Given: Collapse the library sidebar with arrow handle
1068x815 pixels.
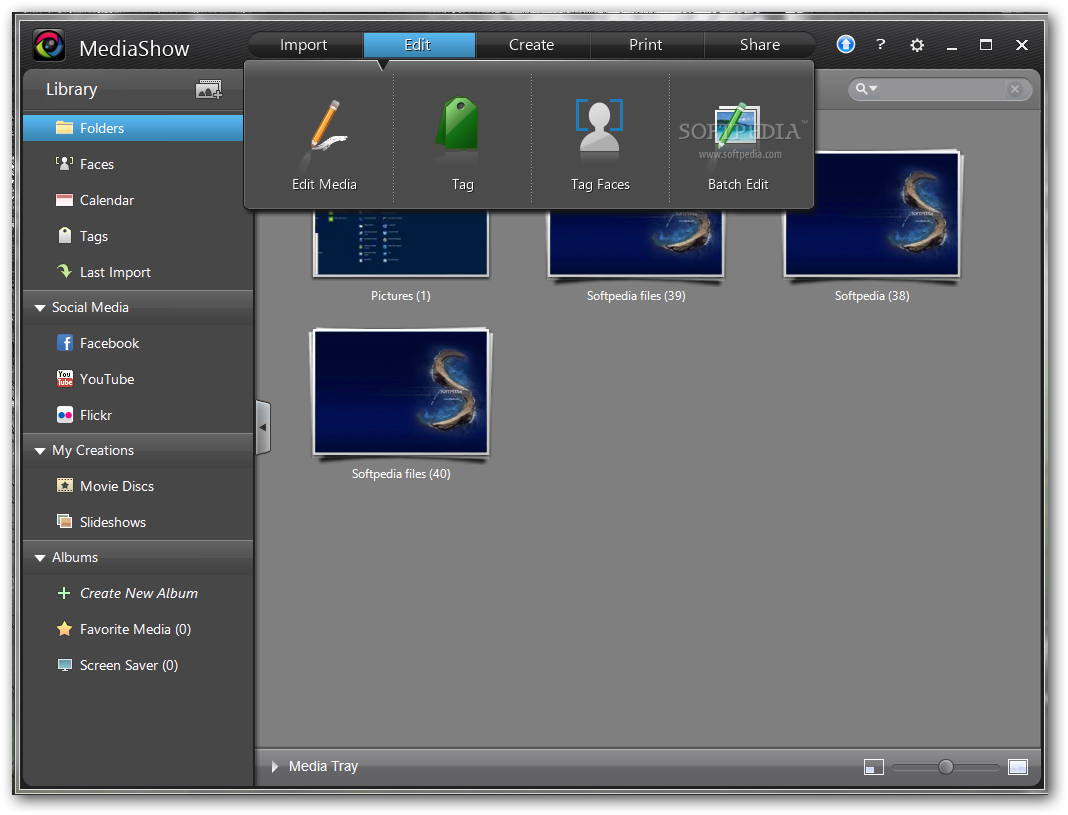Looking at the screenshot, I should (263, 428).
